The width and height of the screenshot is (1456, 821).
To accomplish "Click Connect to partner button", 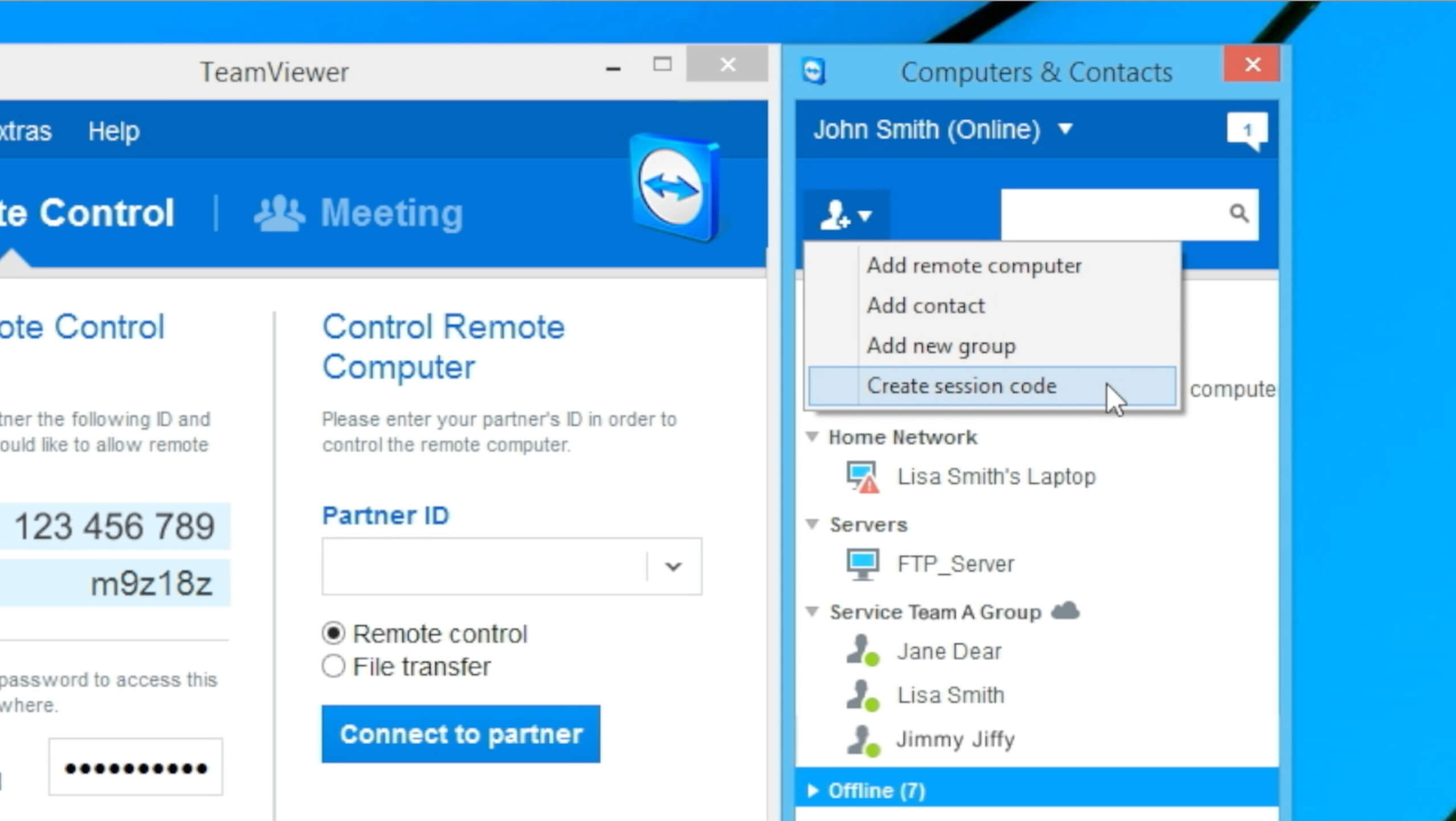I will (461, 733).
